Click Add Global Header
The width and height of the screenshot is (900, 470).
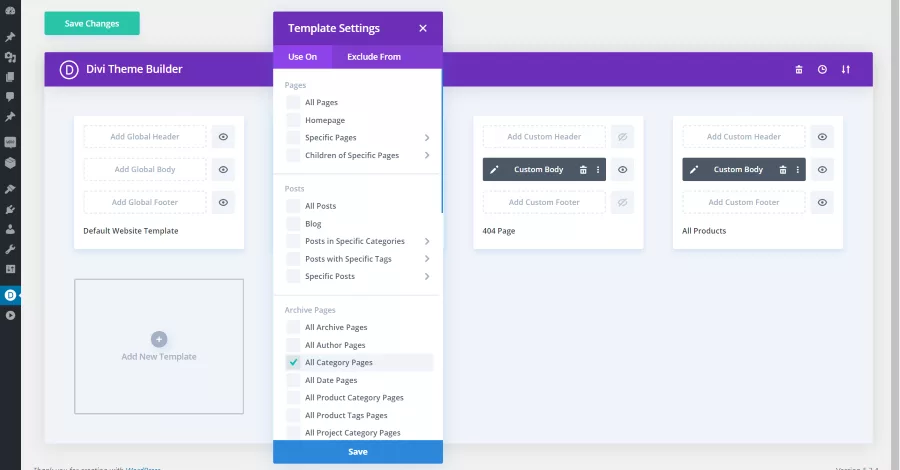(x=145, y=137)
